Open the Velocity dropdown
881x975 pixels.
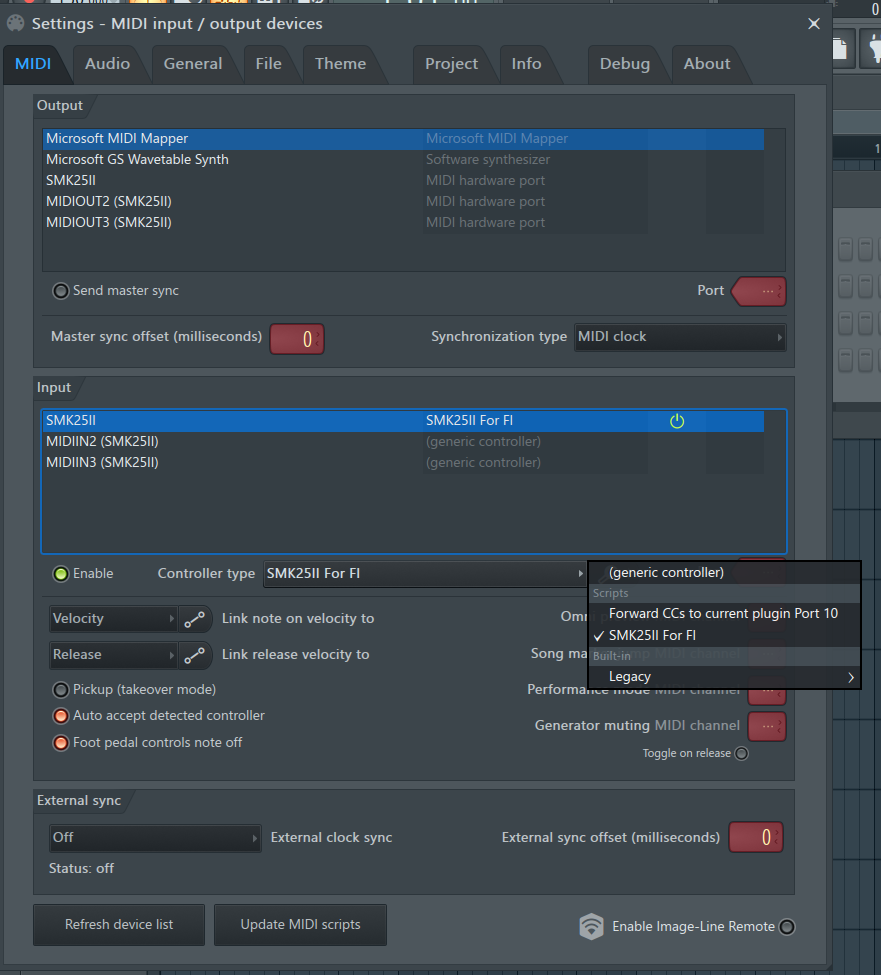113,619
